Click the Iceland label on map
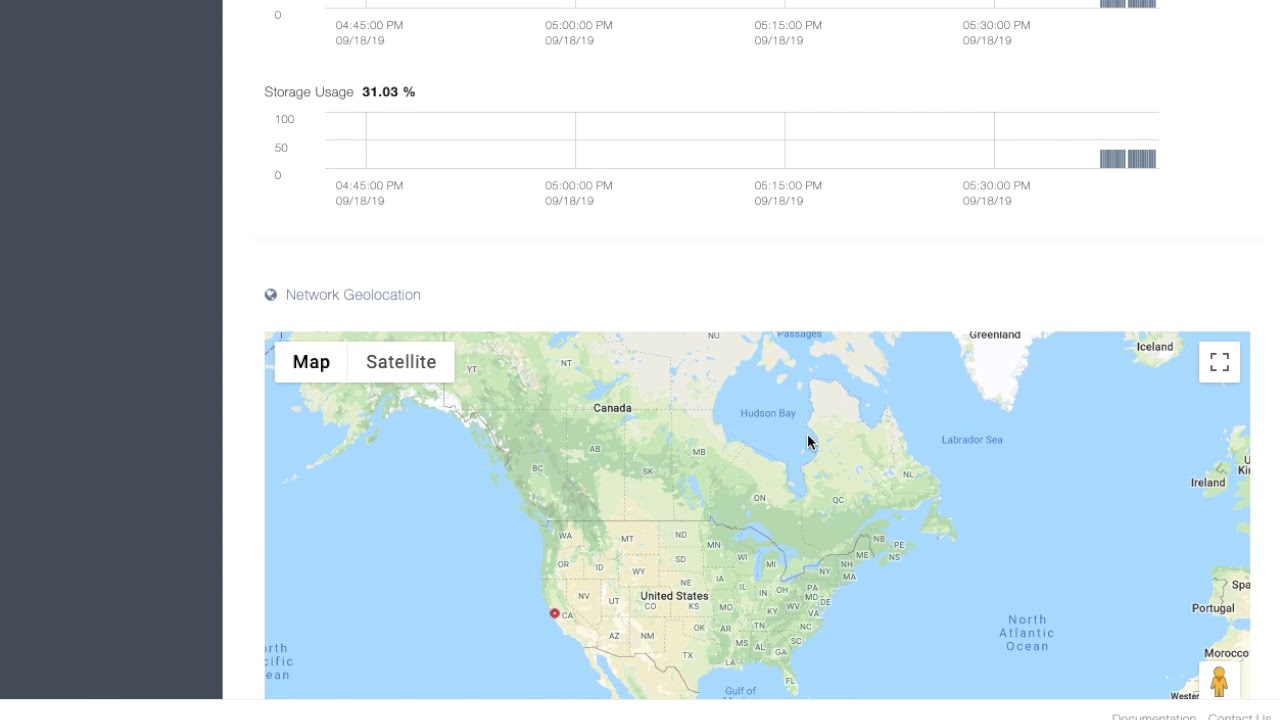Image resolution: width=1280 pixels, height=720 pixels. coord(1154,347)
